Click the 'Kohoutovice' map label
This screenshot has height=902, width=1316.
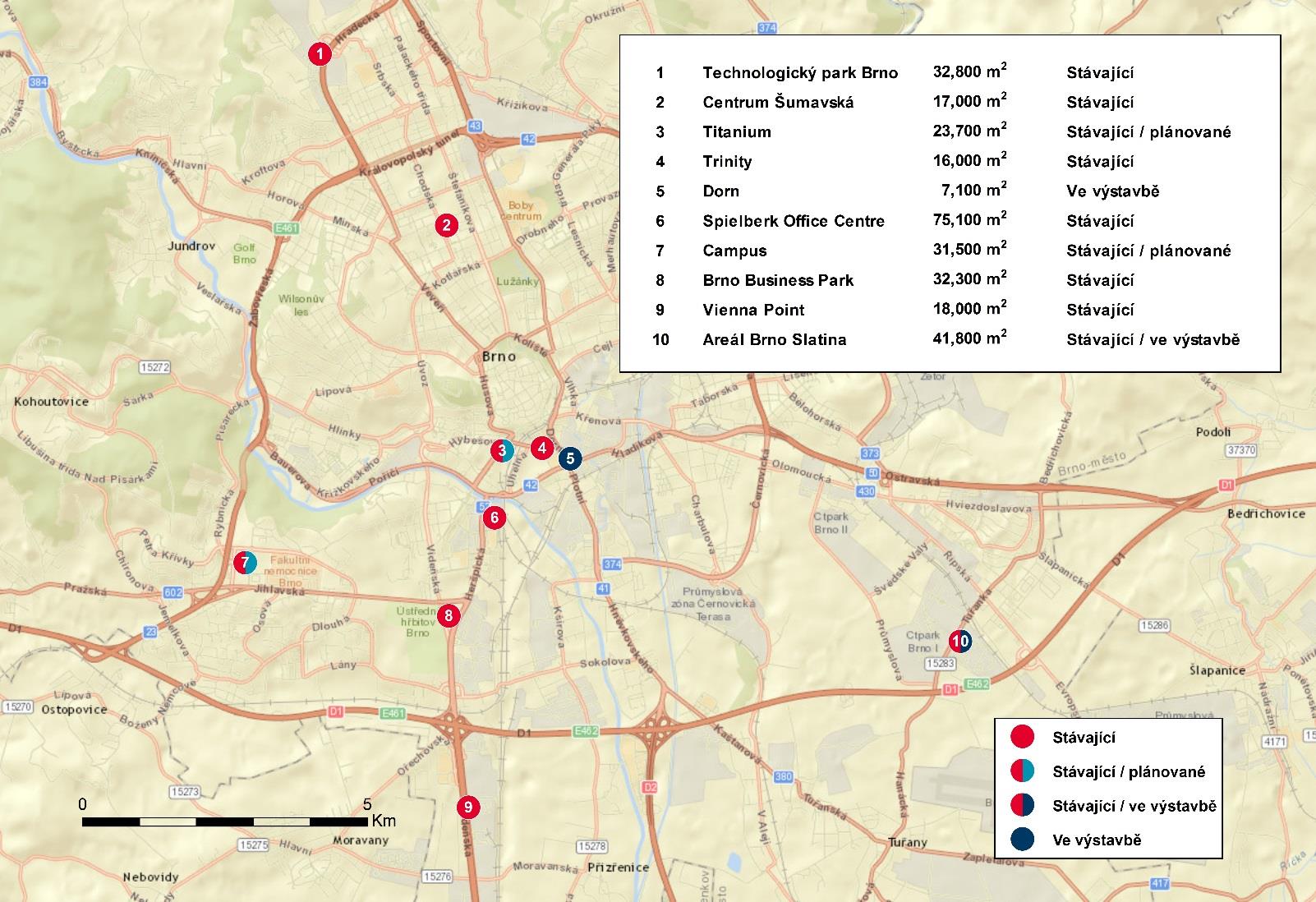click(x=51, y=401)
